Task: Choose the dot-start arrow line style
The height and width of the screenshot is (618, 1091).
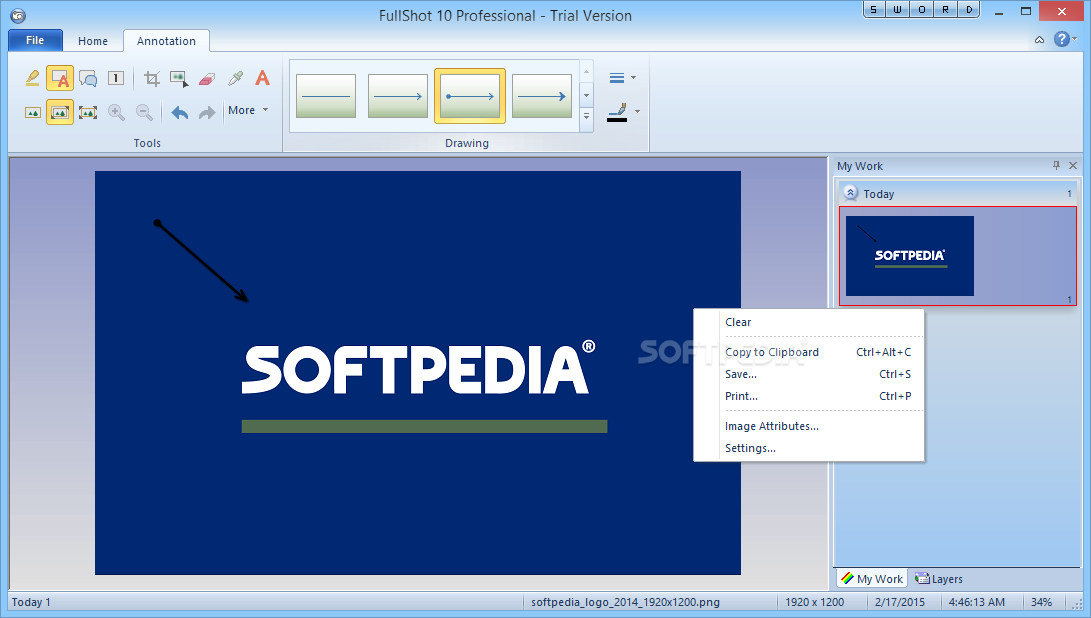Action: 470,96
